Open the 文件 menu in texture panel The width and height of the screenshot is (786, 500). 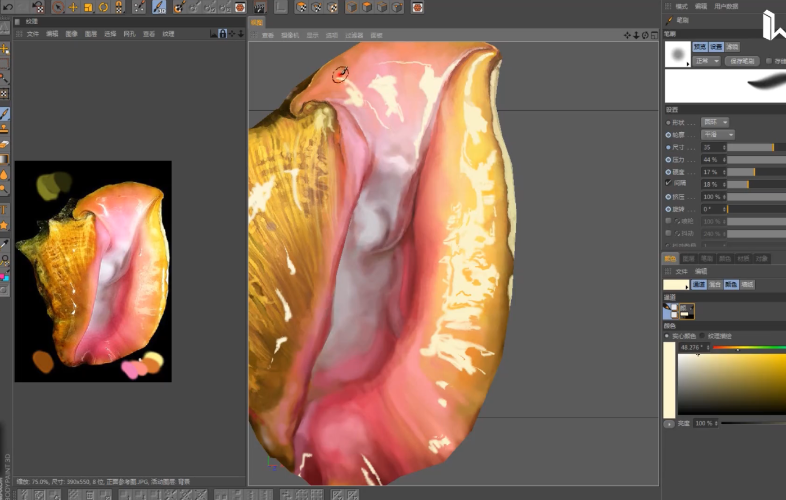[33, 34]
